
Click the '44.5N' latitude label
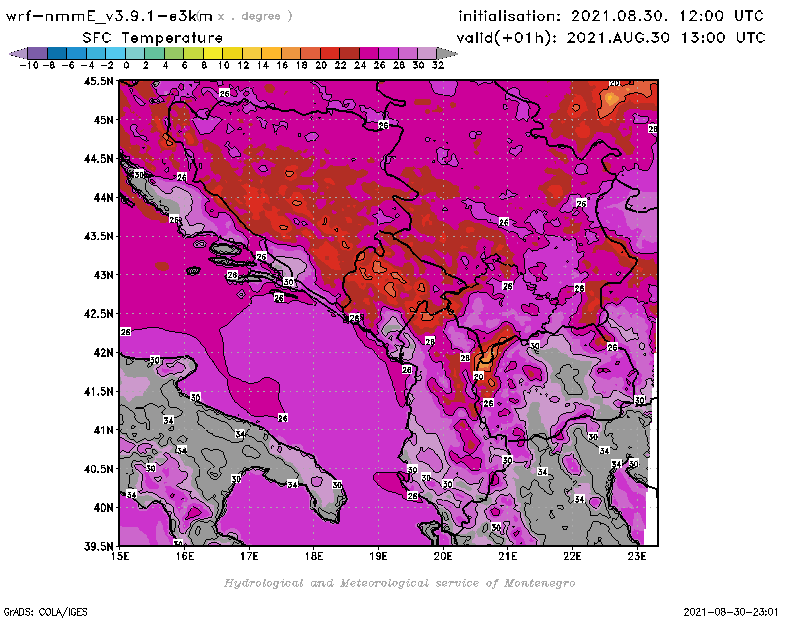point(98,159)
